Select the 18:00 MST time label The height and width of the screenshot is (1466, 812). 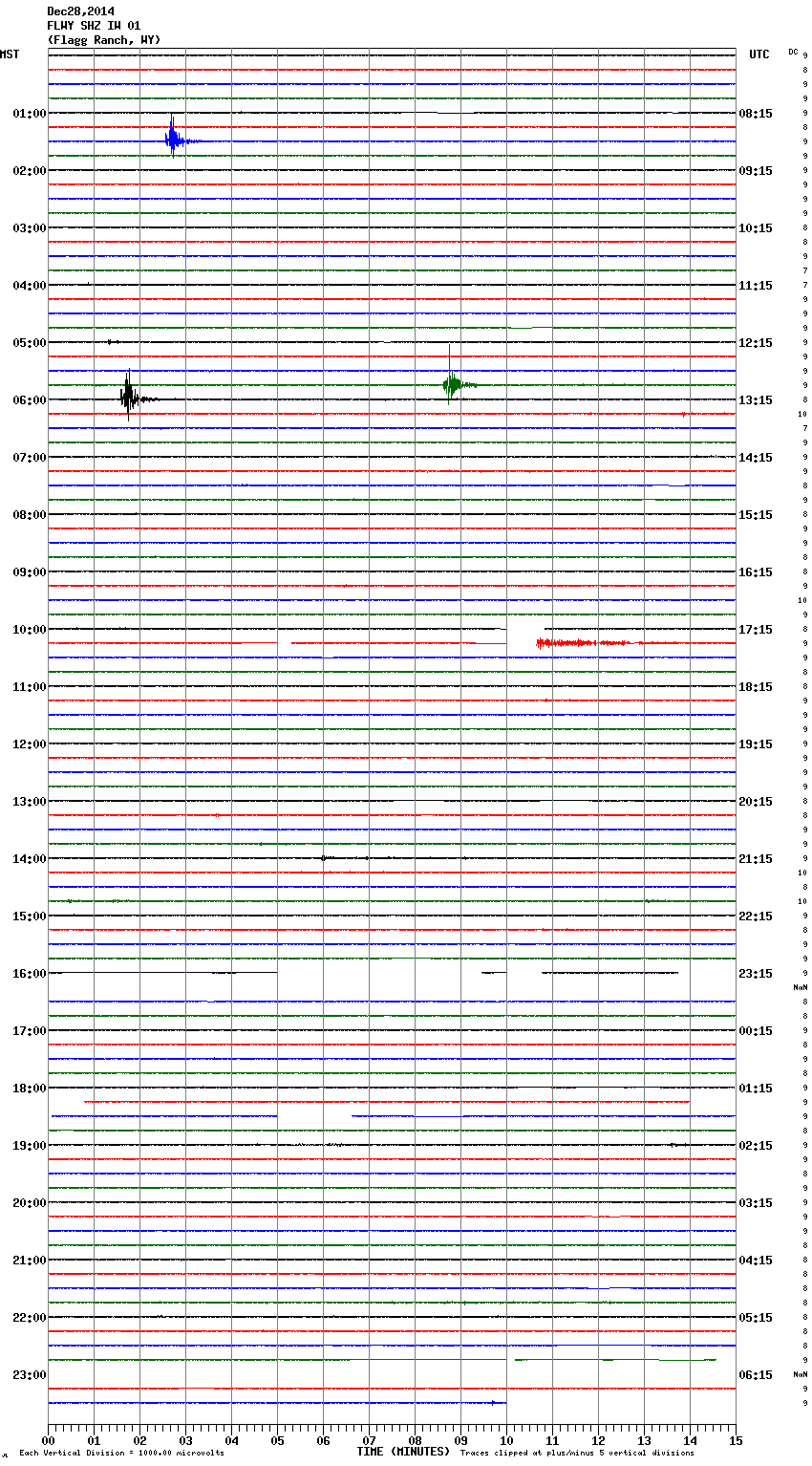[x=30, y=1089]
